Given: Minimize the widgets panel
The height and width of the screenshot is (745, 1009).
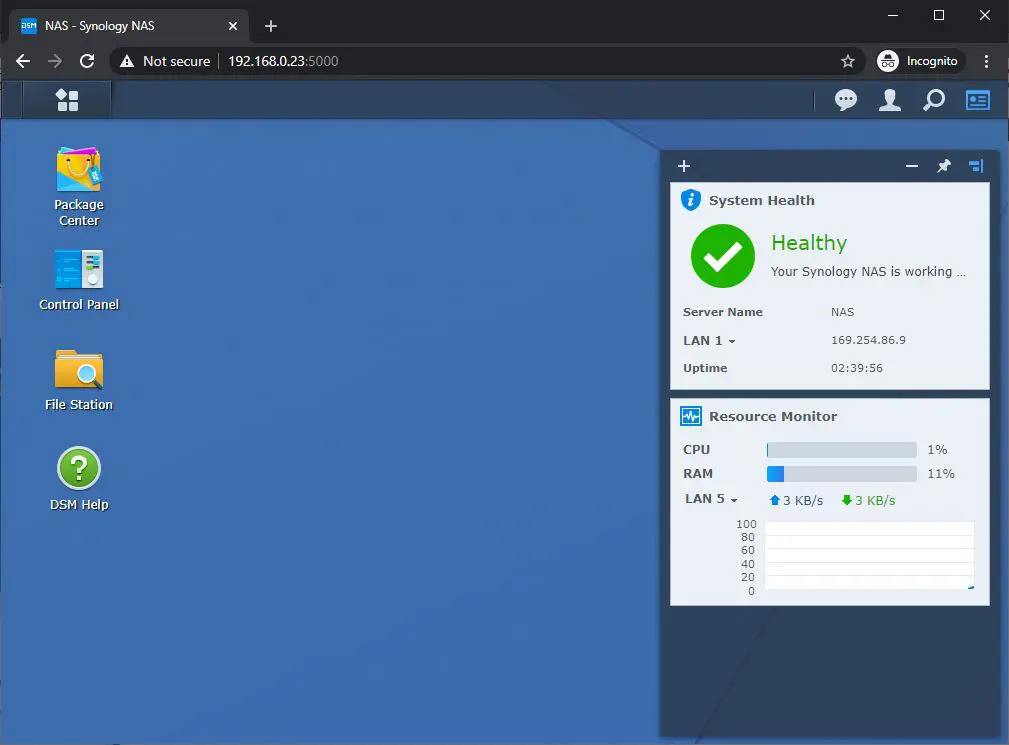Looking at the screenshot, I should [911, 166].
